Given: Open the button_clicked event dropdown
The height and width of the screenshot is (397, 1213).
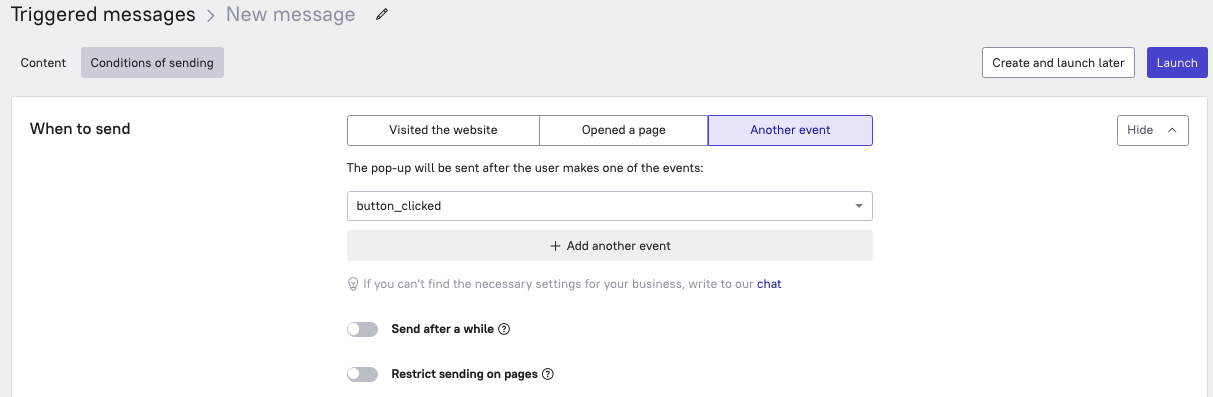Looking at the screenshot, I should pos(610,206).
